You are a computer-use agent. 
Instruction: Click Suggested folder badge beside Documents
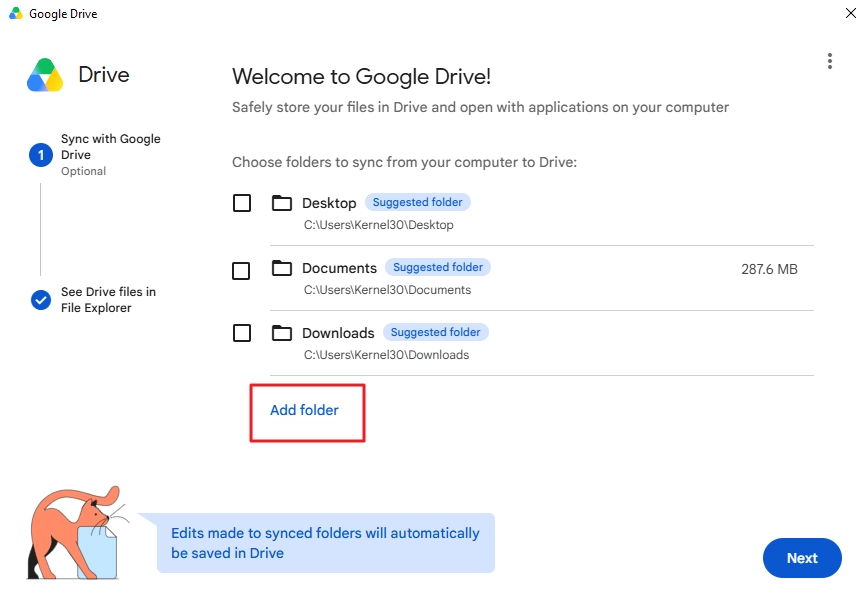coord(438,267)
